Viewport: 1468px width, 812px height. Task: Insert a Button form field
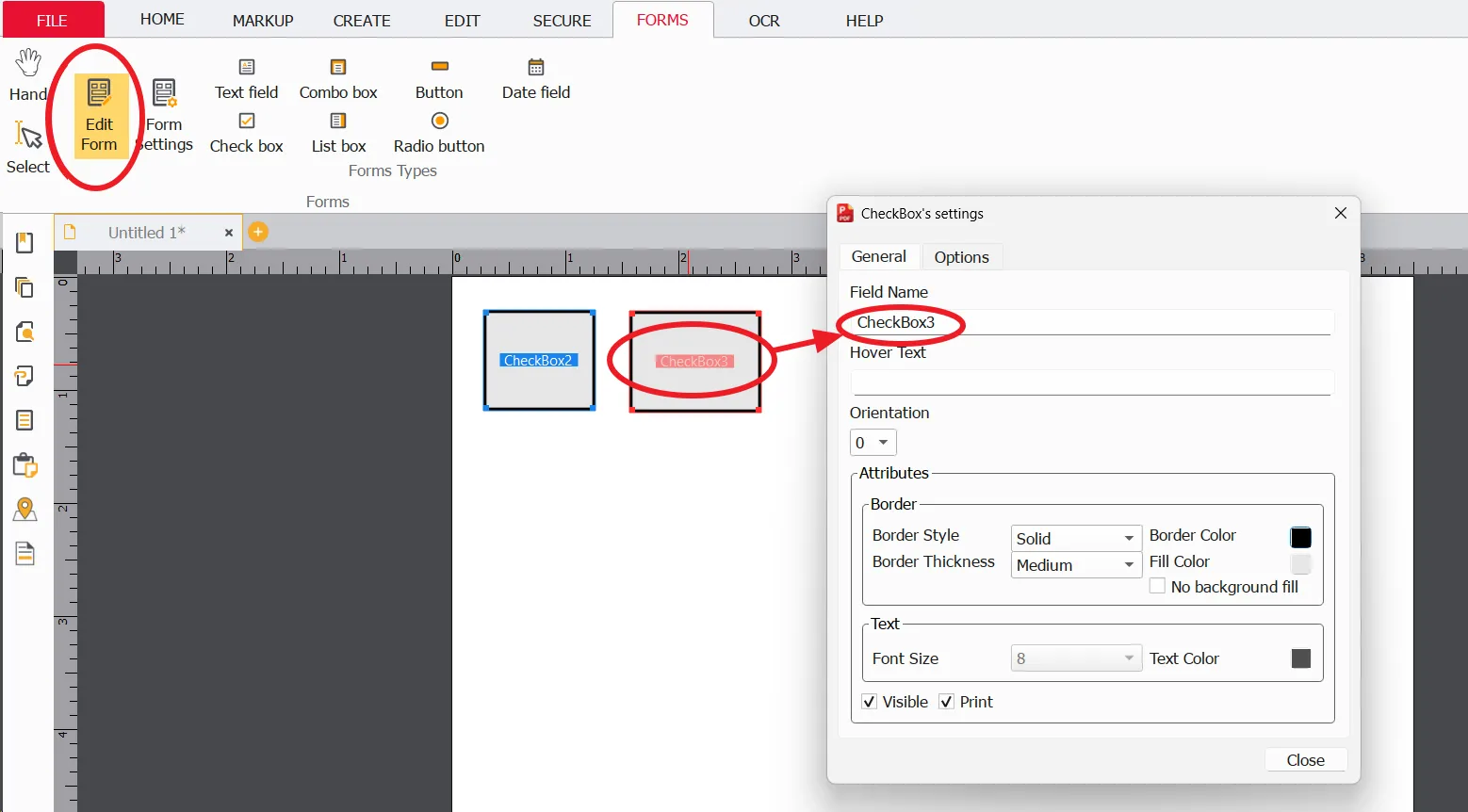coord(439,79)
